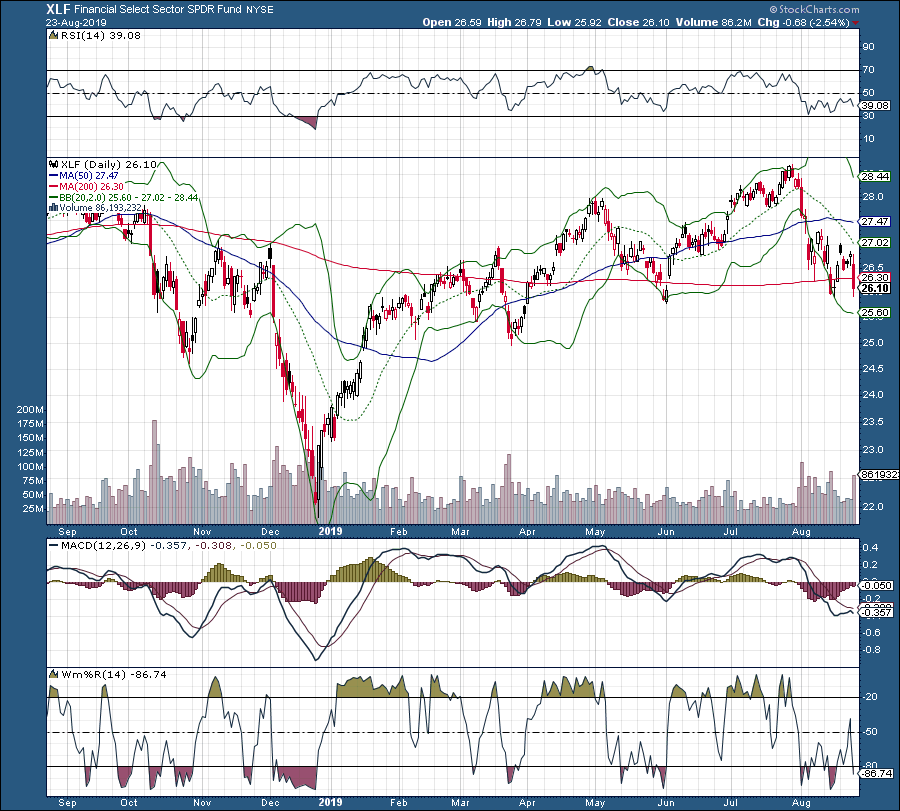This screenshot has width=900, height=811.
Task: Click the 2019 label on the bottom axis
Action: [330, 802]
